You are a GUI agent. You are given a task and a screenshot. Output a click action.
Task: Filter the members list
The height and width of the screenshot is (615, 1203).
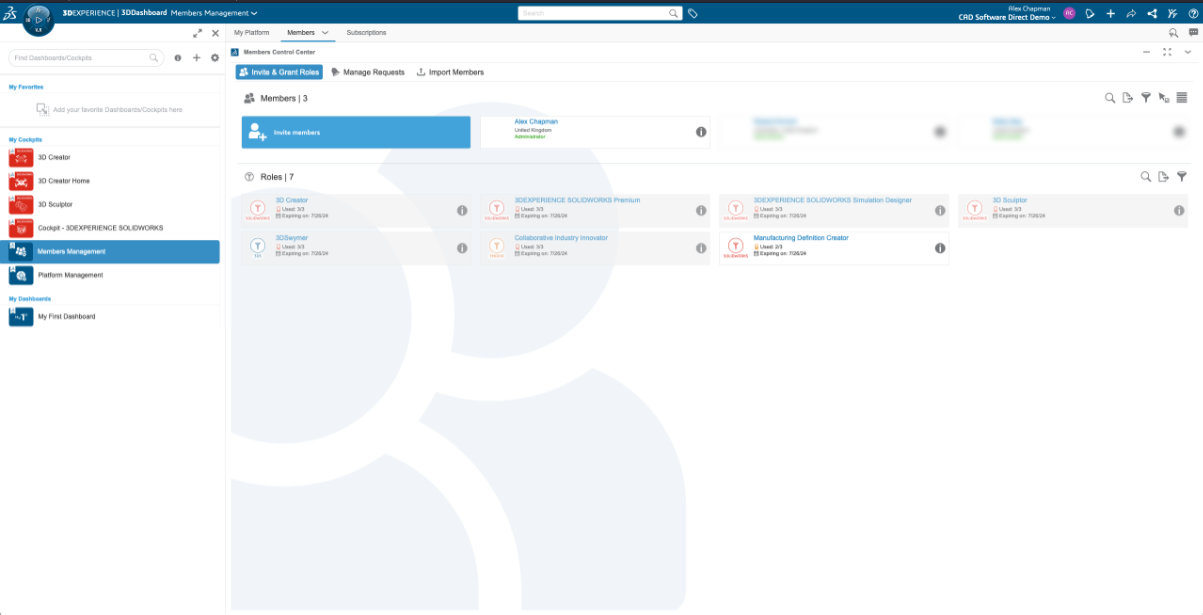pos(1146,98)
